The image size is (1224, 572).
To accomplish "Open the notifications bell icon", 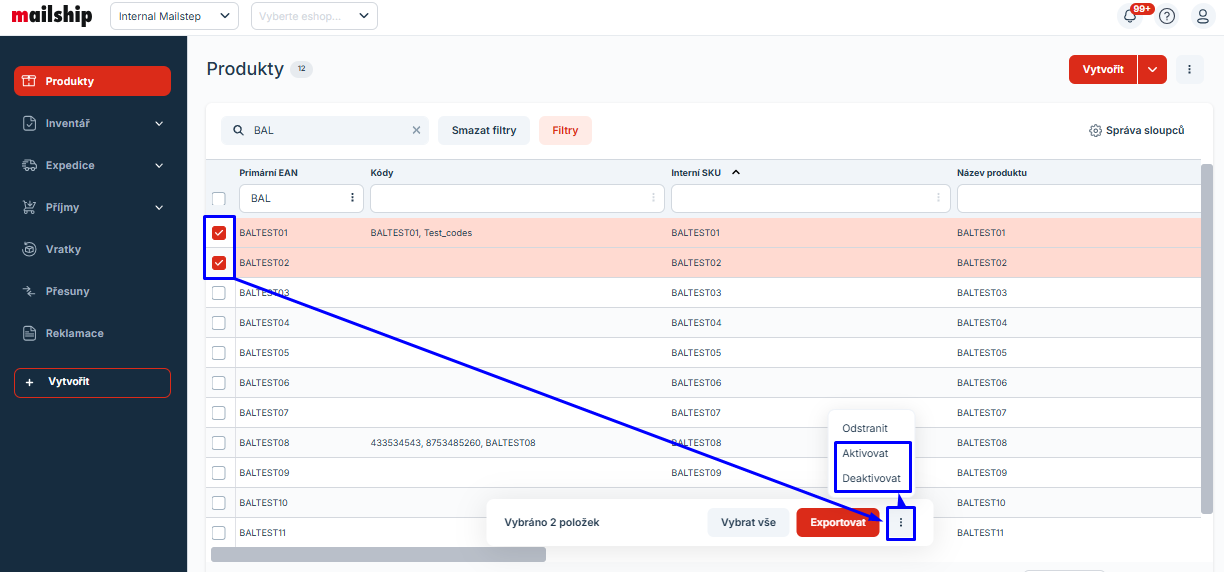I will pos(1130,16).
